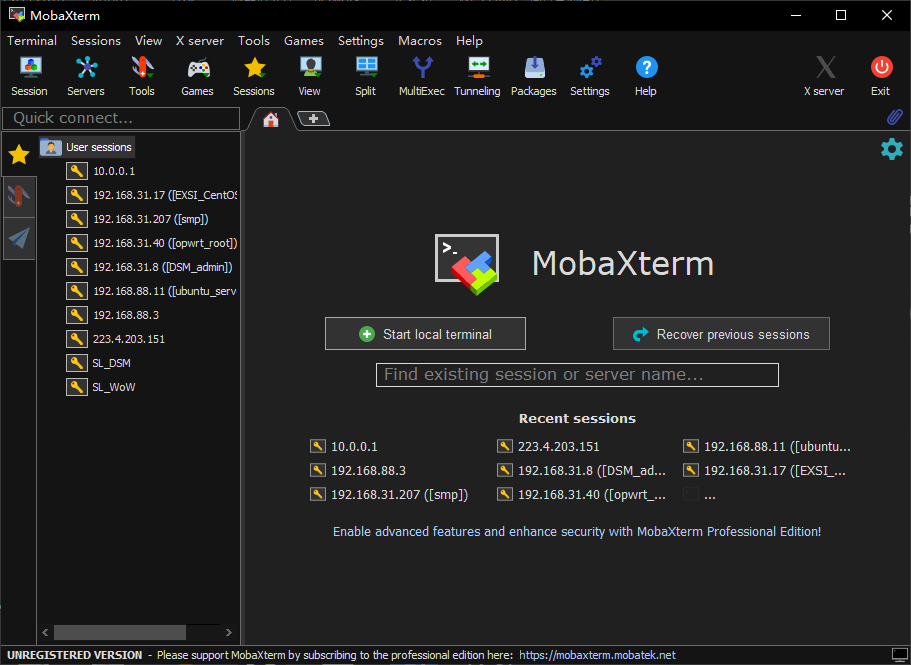Click the Tunneling toolbar icon
Screen dimensions: 911x665
[477, 76]
